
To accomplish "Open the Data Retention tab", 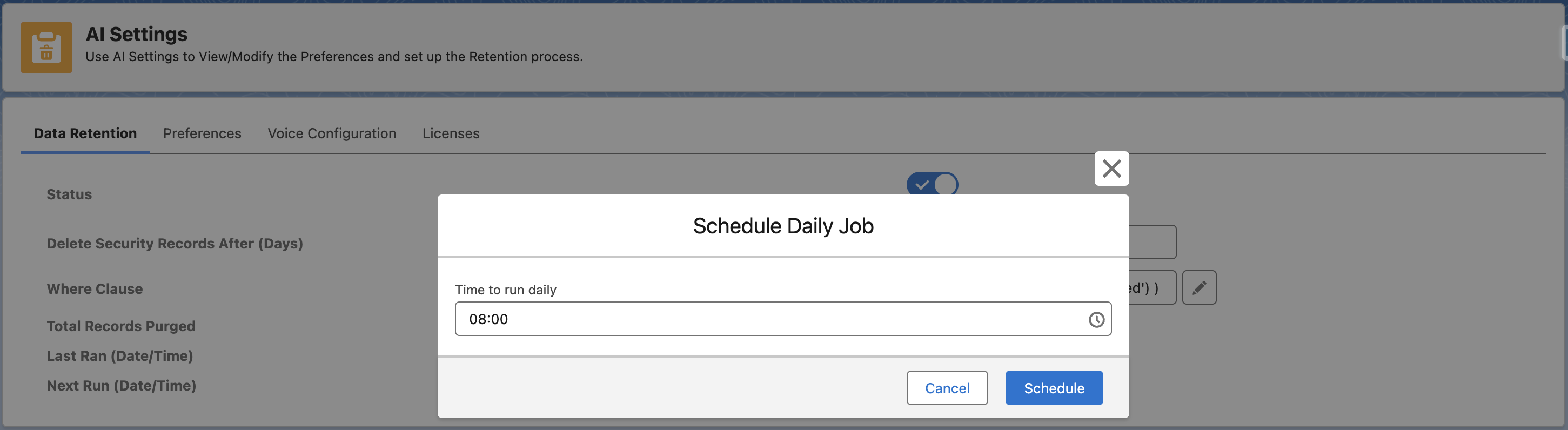I will [x=85, y=133].
